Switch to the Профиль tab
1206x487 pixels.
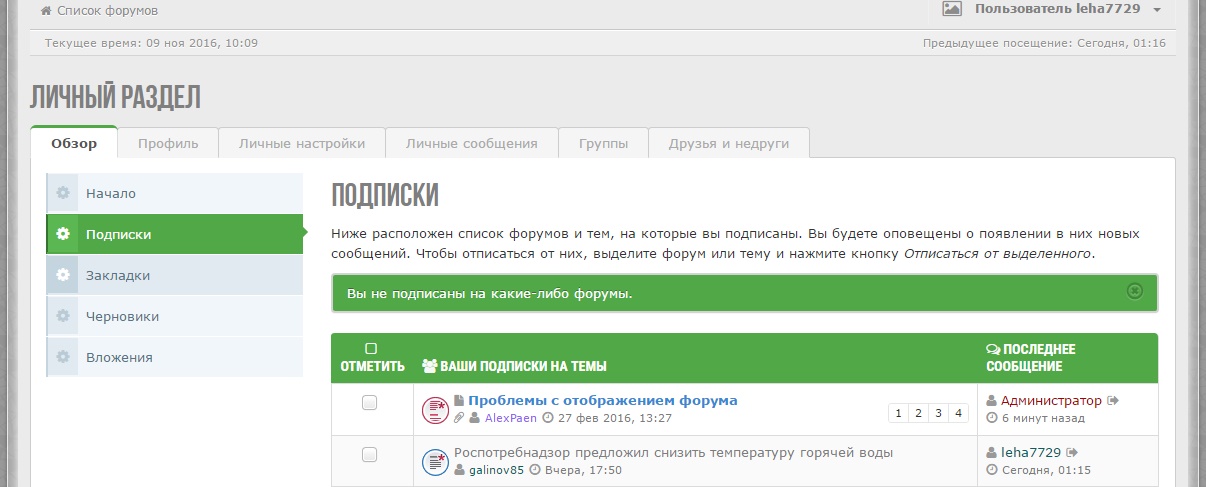pos(168,143)
